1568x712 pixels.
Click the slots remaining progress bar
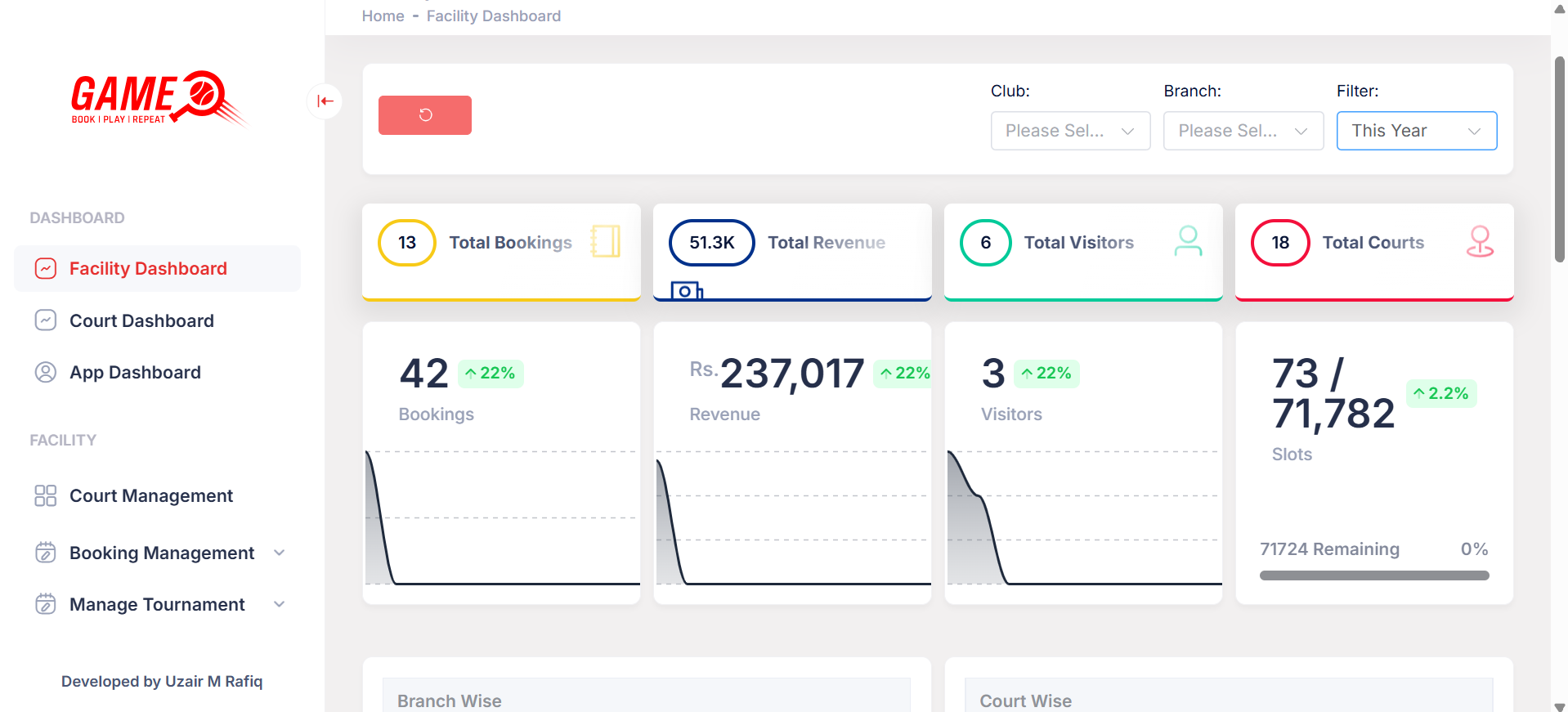point(1374,575)
